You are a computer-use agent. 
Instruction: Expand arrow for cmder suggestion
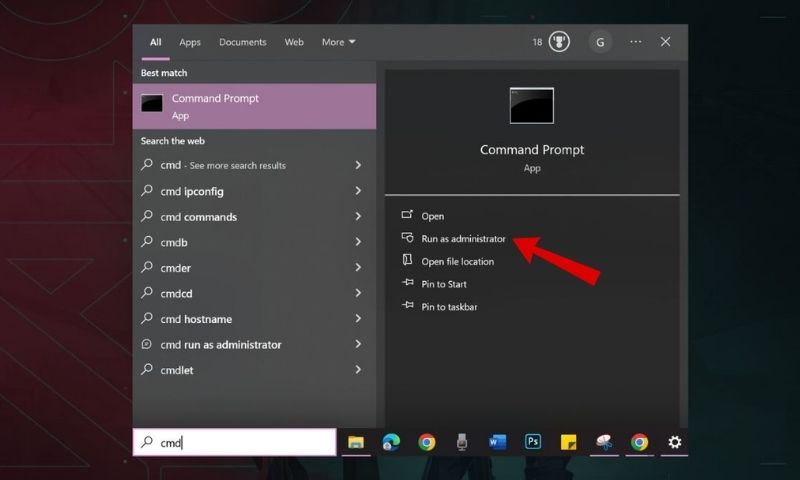pos(358,267)
